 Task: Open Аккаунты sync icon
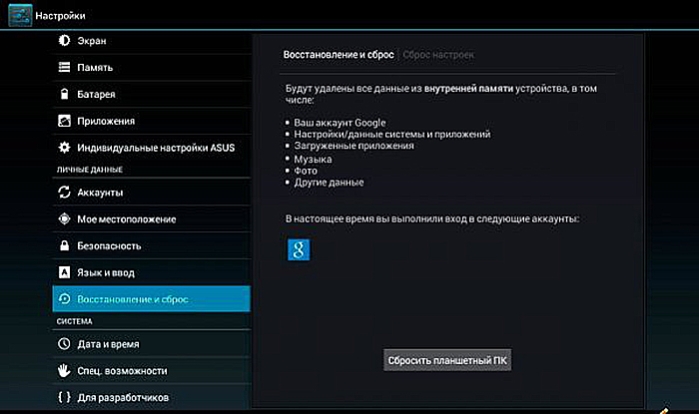pyautogui.click(x=64, y=192)
